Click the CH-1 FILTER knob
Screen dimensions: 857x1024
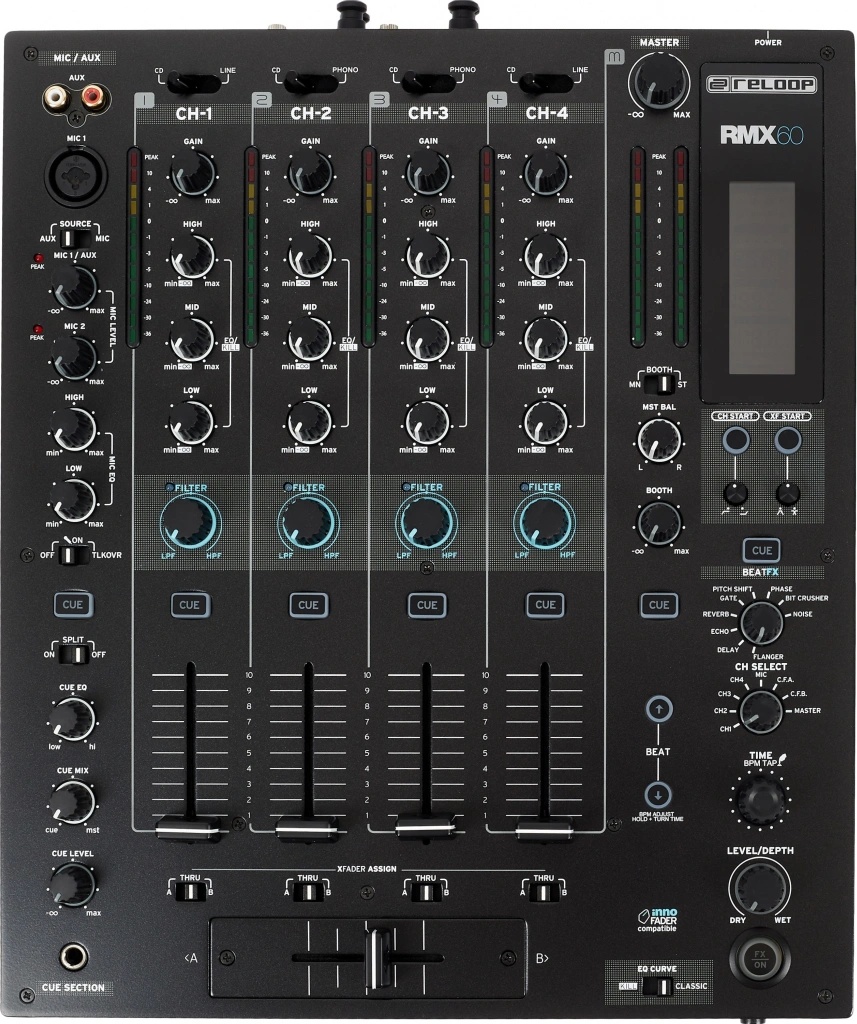[190, 522]
